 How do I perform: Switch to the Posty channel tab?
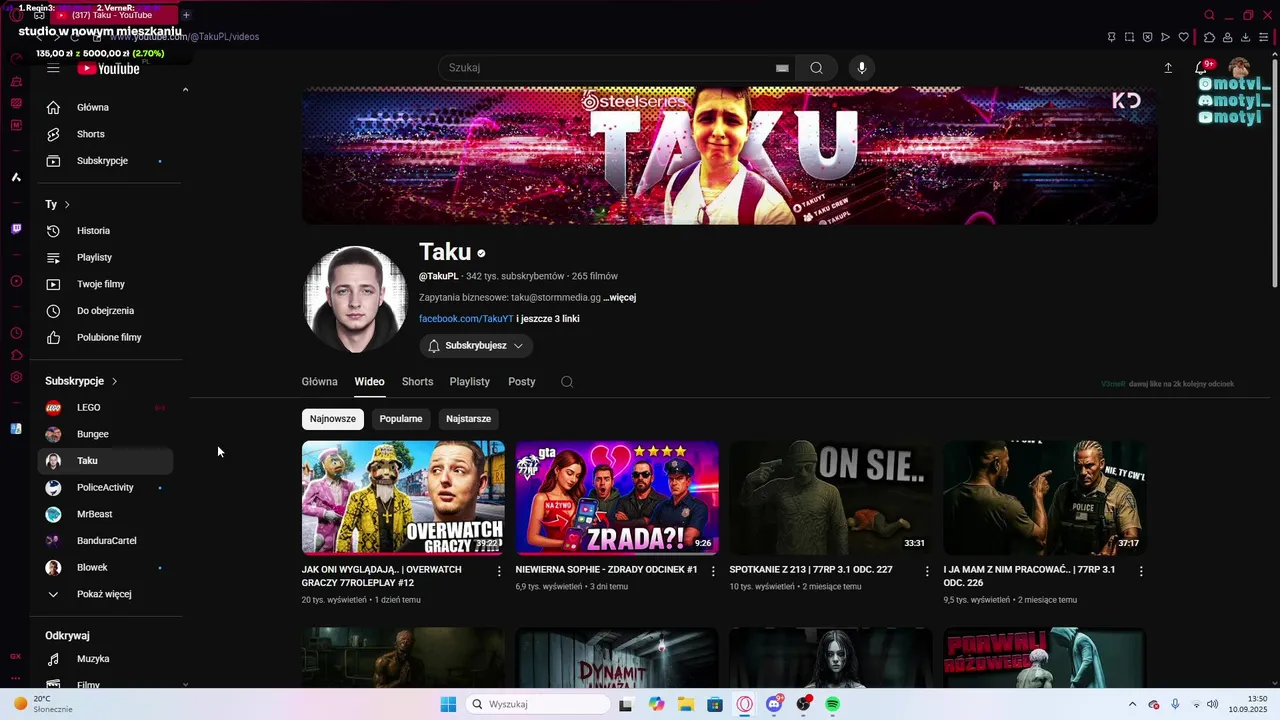(x=522, y=382)
